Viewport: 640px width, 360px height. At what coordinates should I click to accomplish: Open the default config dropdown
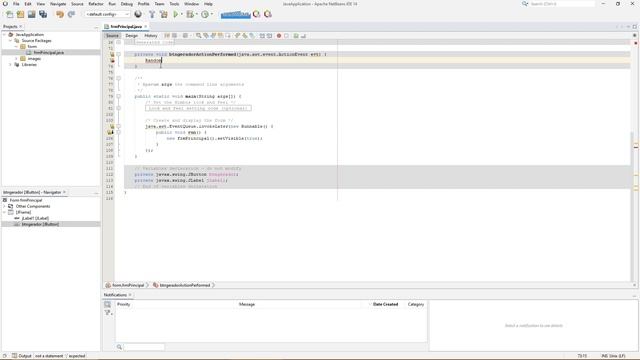coord(107,14)
